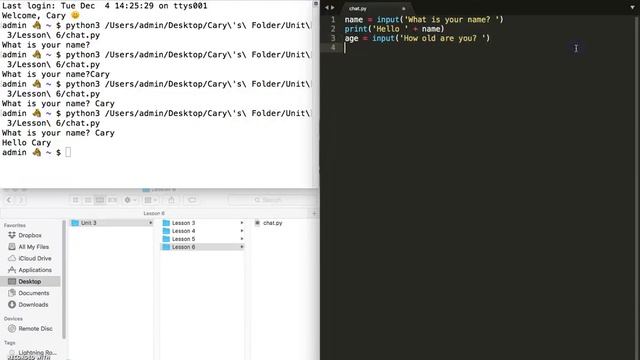Expand Lesson 3 disclosure arrow
The image size is (640, 360).
tap(242, 223)
